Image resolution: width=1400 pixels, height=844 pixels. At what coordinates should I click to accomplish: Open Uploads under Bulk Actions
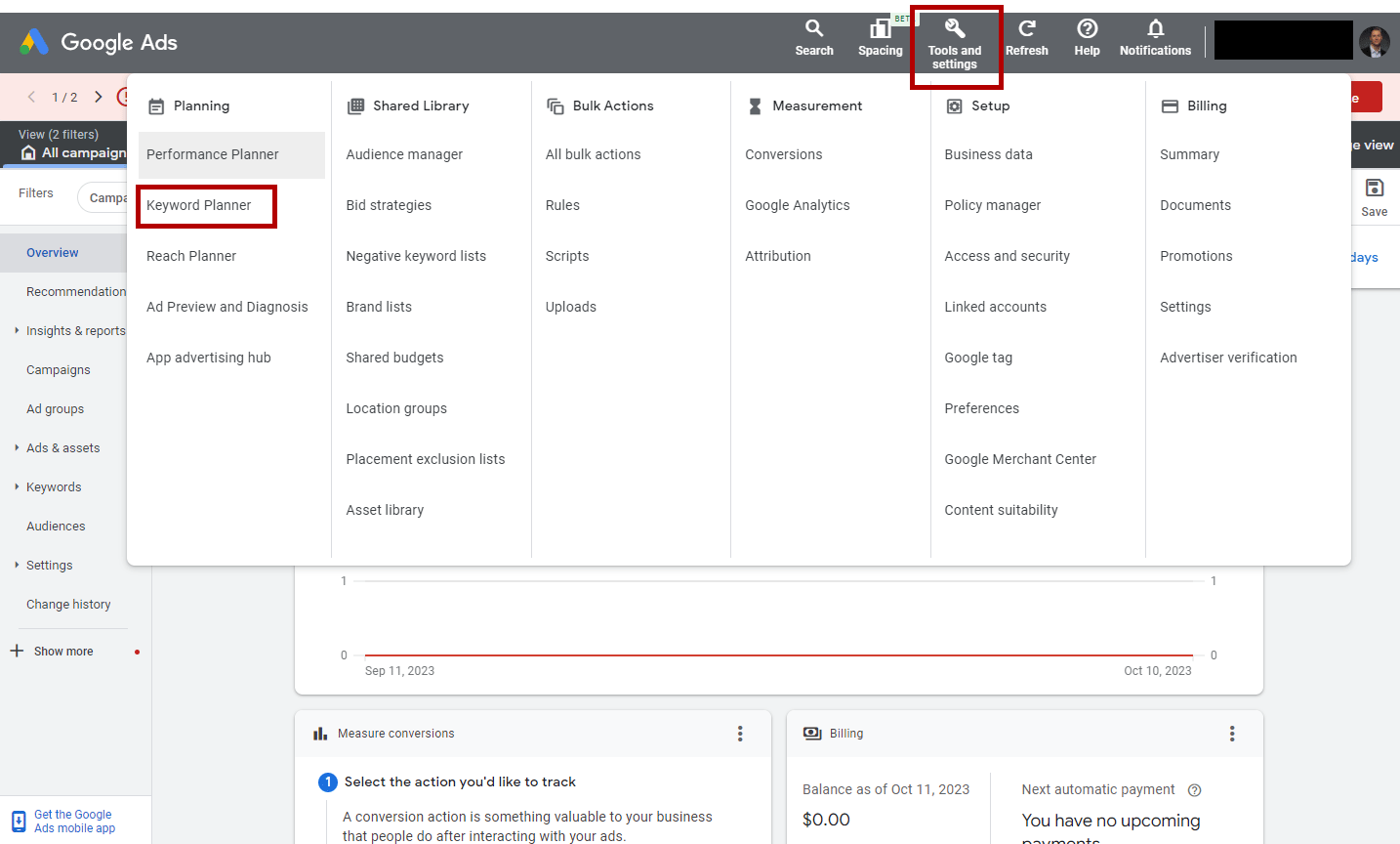pyautogui.click(x=571, y=307)
